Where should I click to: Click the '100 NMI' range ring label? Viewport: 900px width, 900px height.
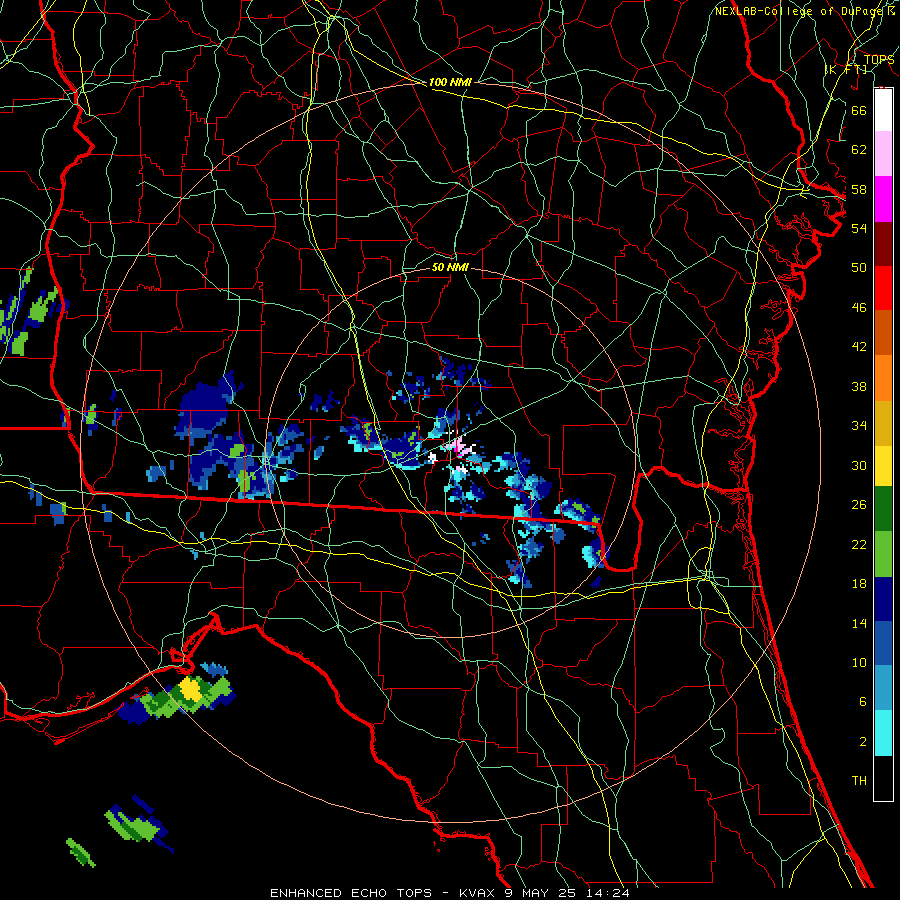tap(450, 82)
